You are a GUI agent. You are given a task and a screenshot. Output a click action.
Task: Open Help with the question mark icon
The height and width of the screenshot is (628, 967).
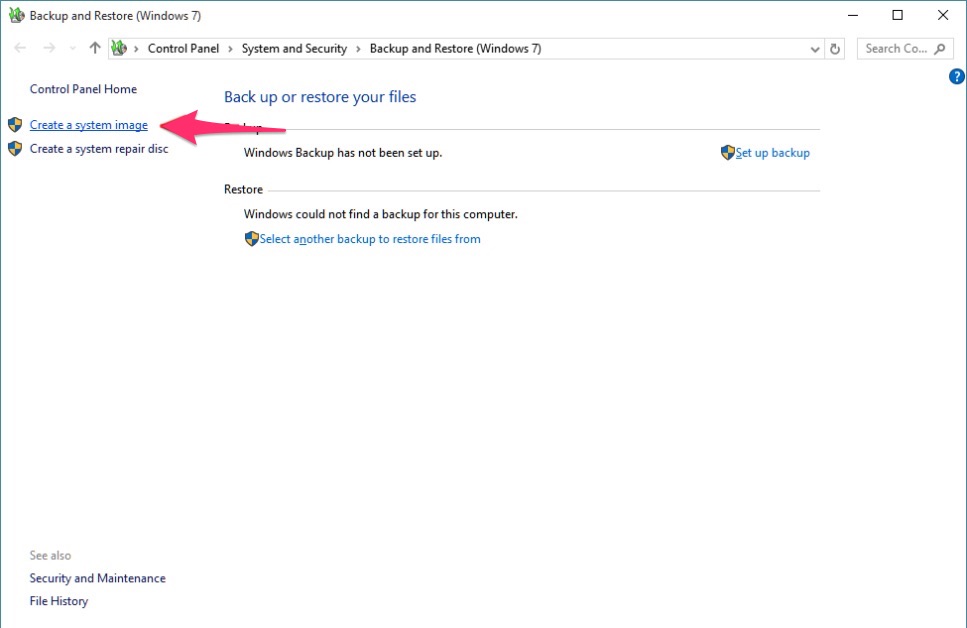957,76
